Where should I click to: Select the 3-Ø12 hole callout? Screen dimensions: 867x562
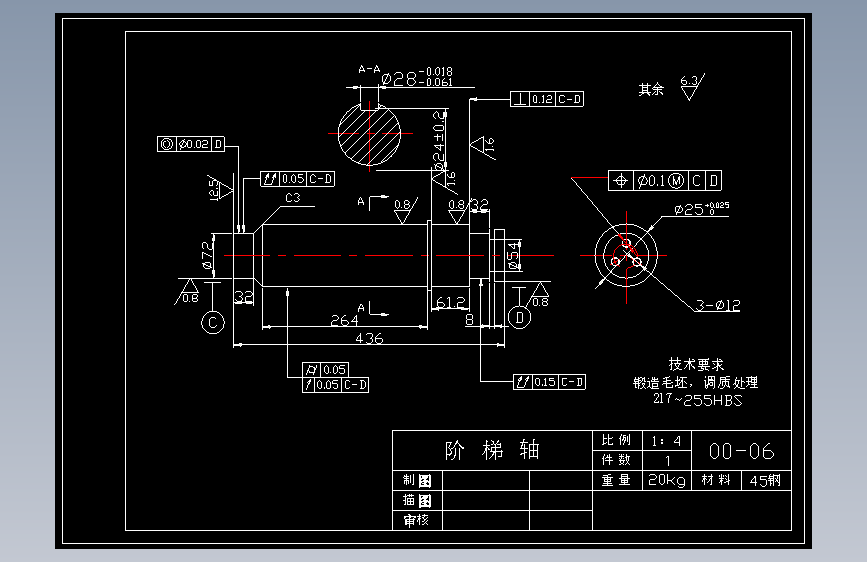(718, 305)
